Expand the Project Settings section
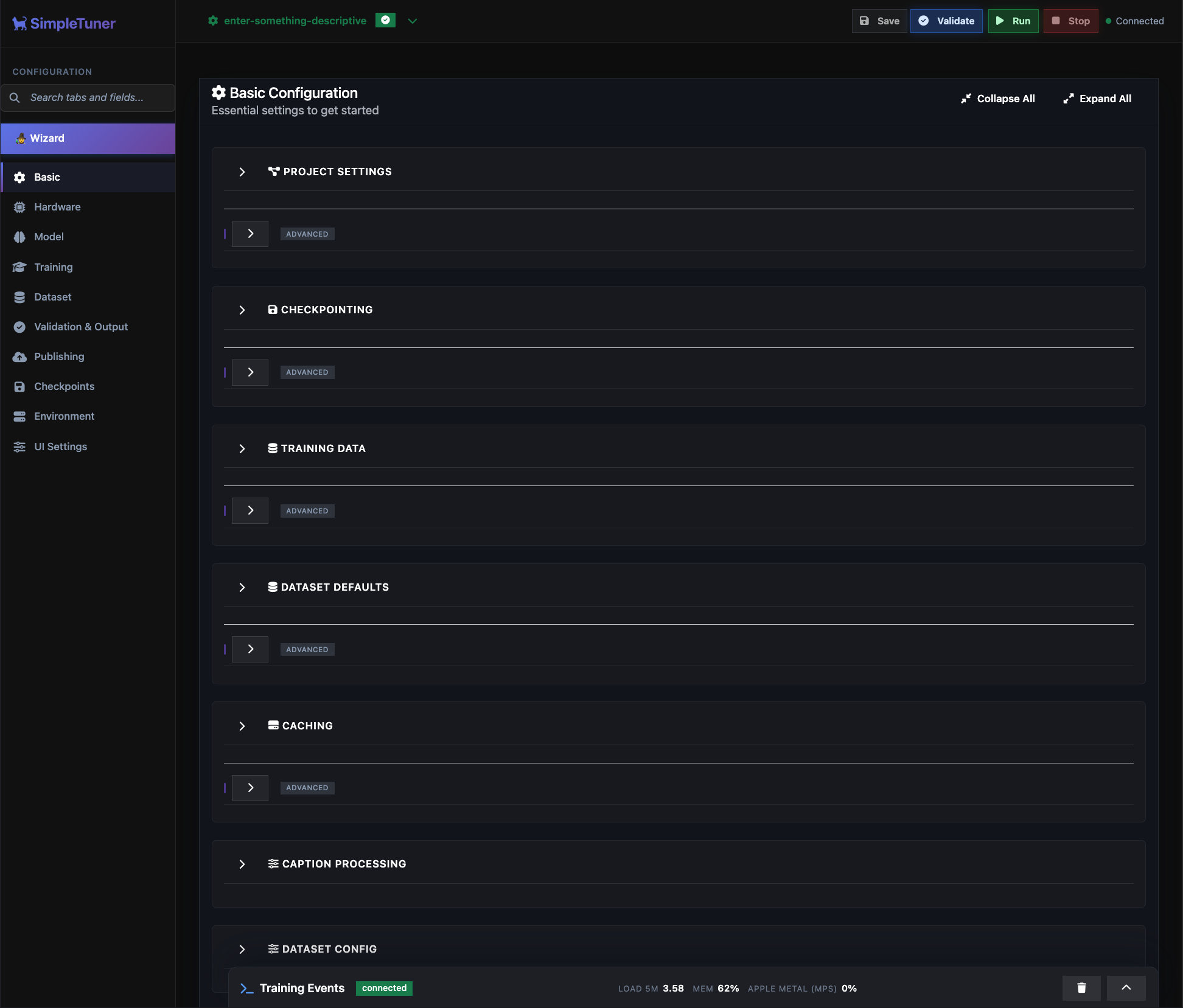This screenshot has width=1183, height=1008. pos(242,172)
